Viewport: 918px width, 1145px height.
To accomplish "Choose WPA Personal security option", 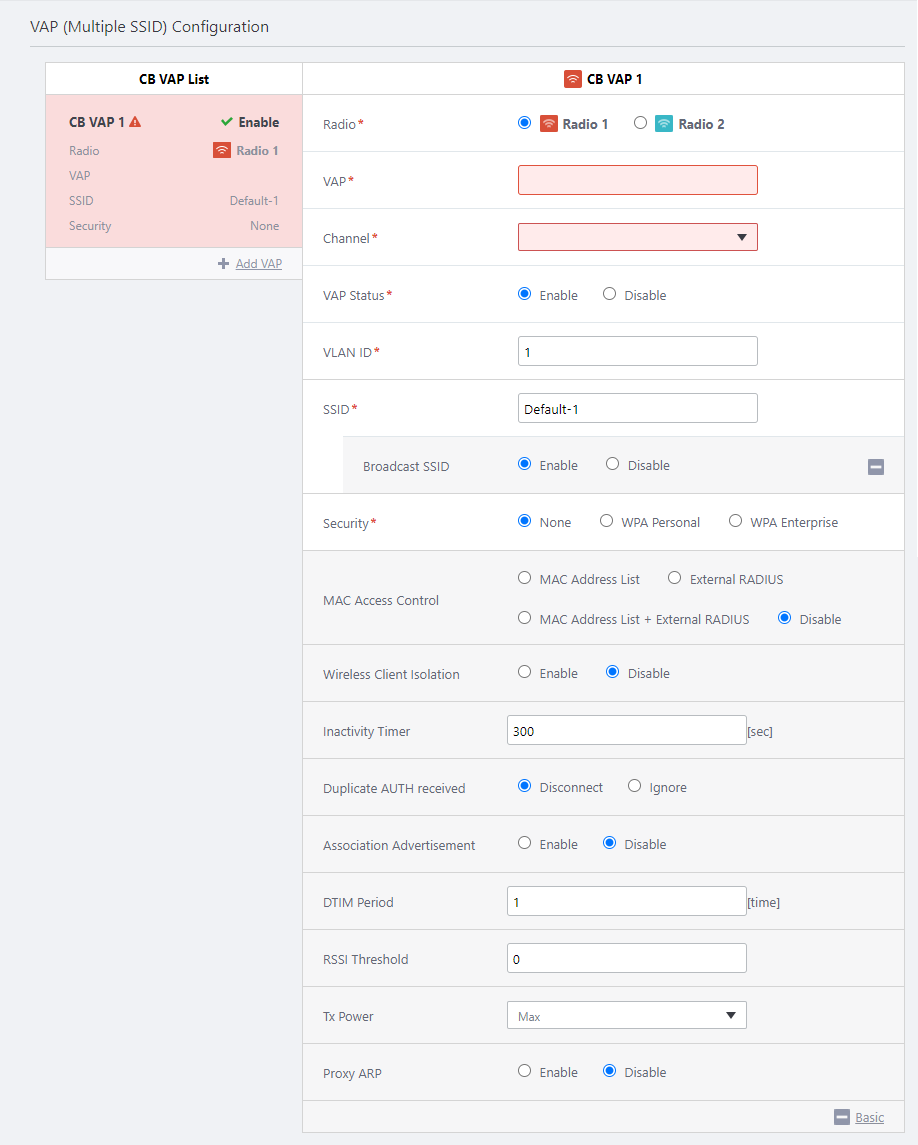I will (x=606, y=521).
